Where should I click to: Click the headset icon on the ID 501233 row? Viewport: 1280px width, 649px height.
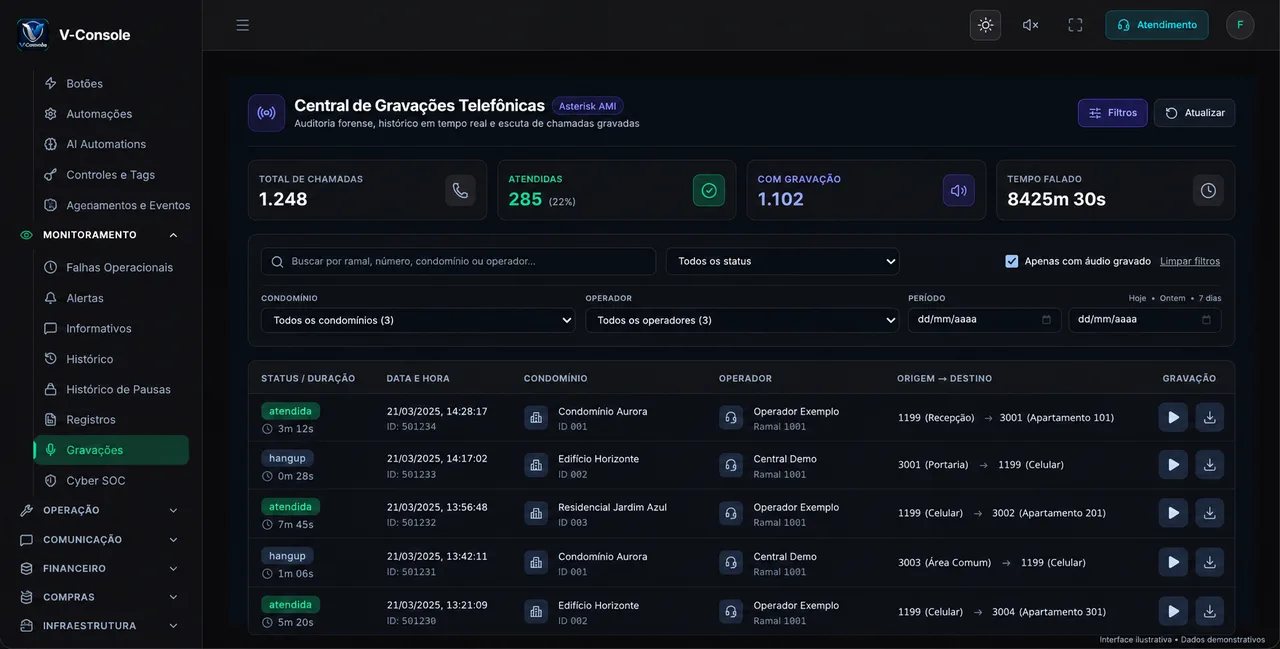pyautogui.click(x=731, y=465)
